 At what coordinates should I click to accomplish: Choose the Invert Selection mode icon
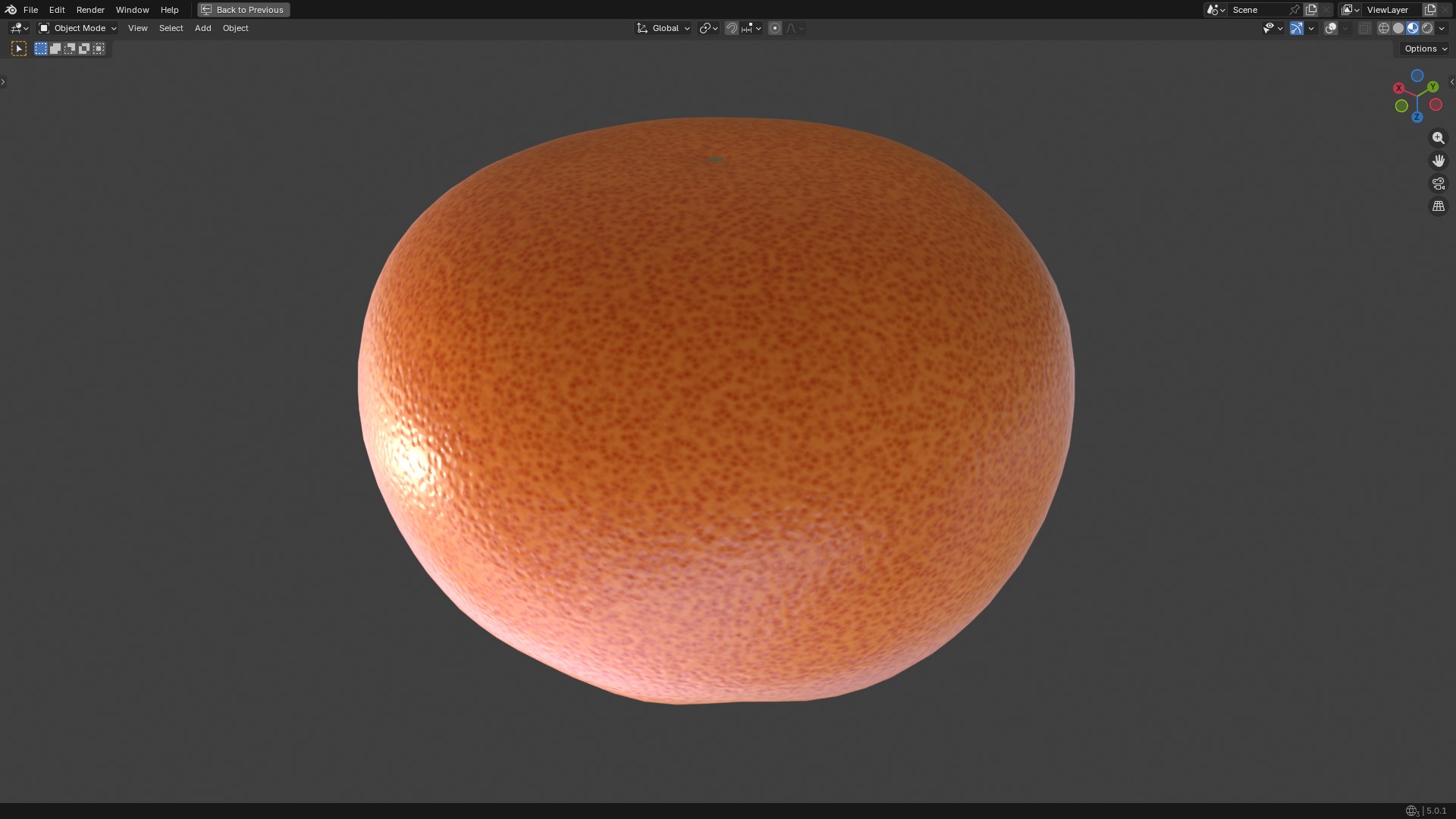tap(84, 49)
